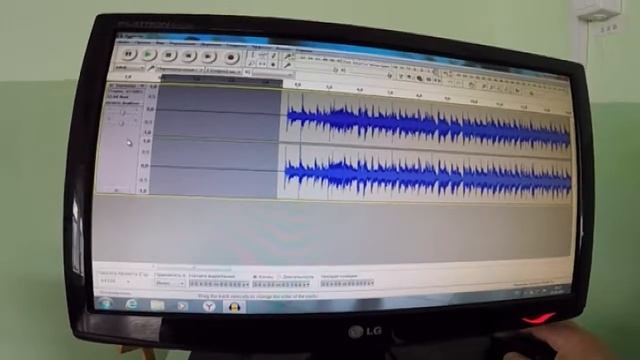
Task: Click the Audio Position time field
Action: click(x=347, y=283)
